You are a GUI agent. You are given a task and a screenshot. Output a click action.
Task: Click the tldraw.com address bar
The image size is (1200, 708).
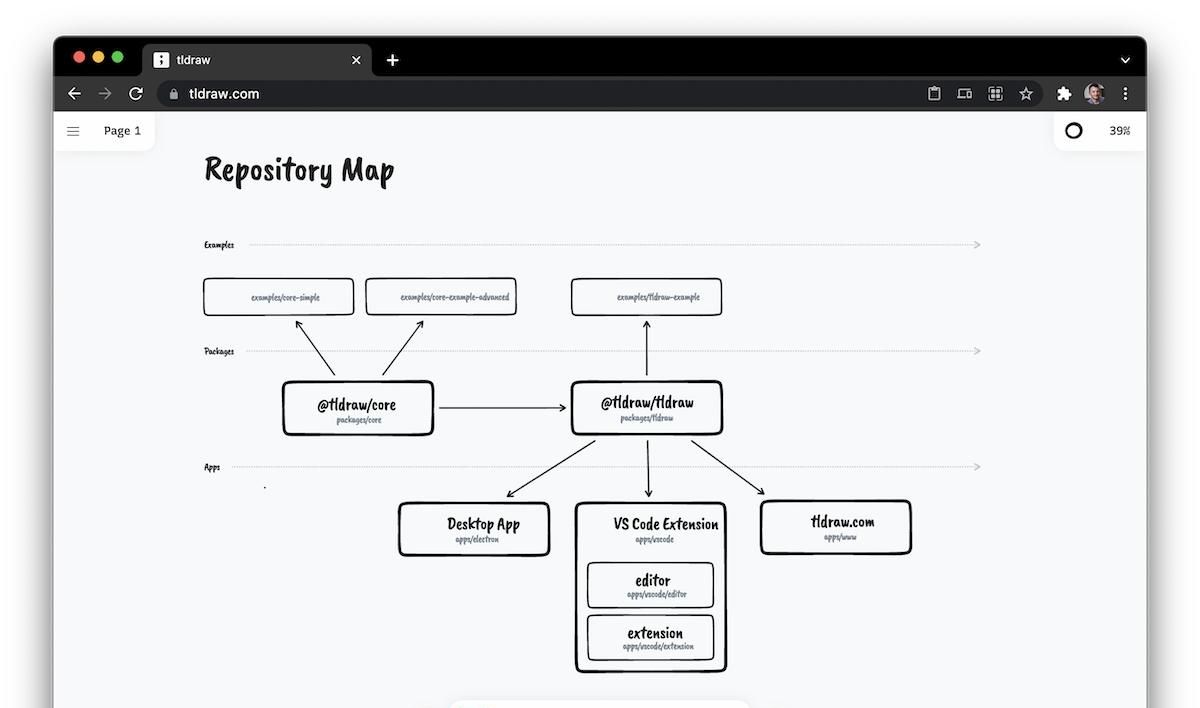500,94
